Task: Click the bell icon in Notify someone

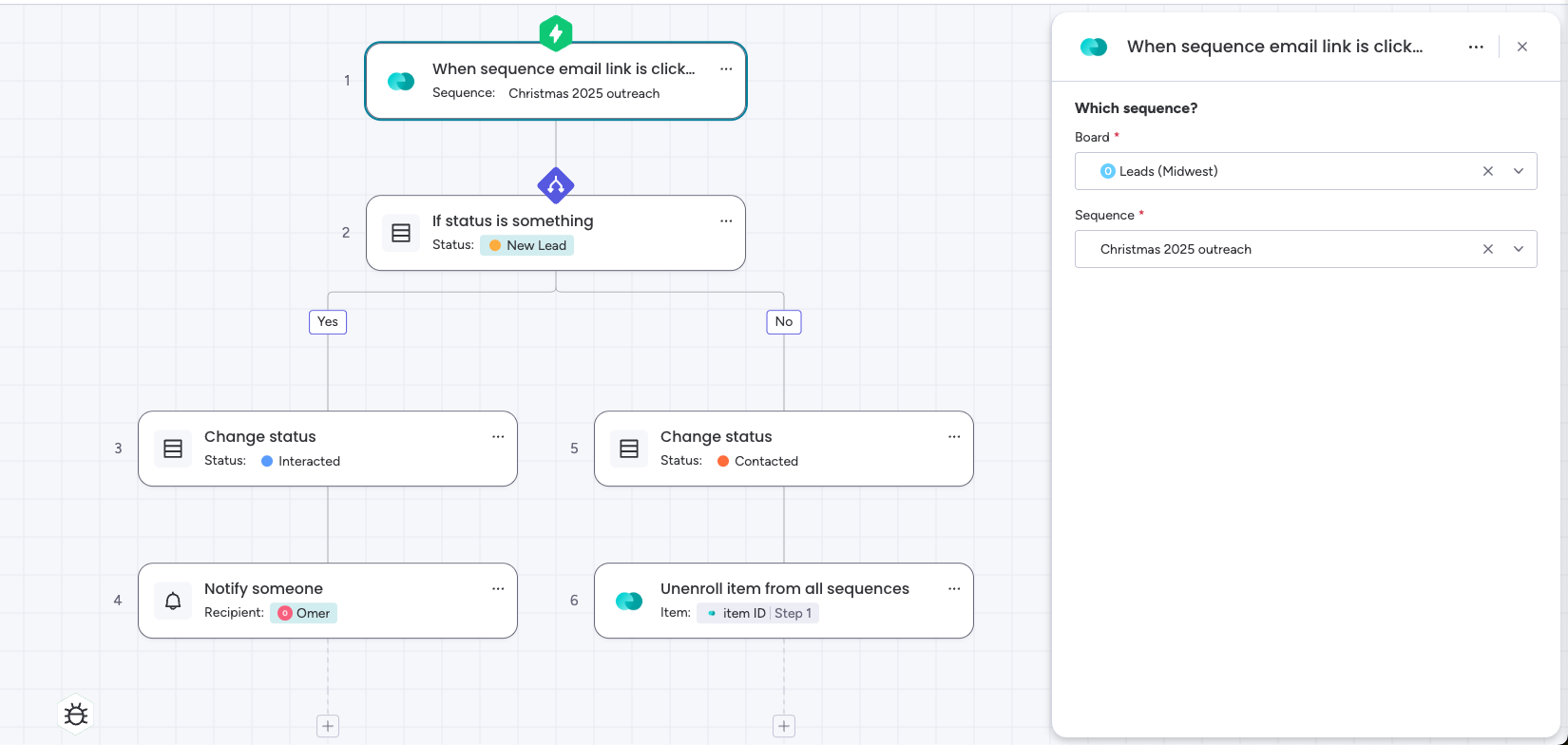Action: coord(173,601)
